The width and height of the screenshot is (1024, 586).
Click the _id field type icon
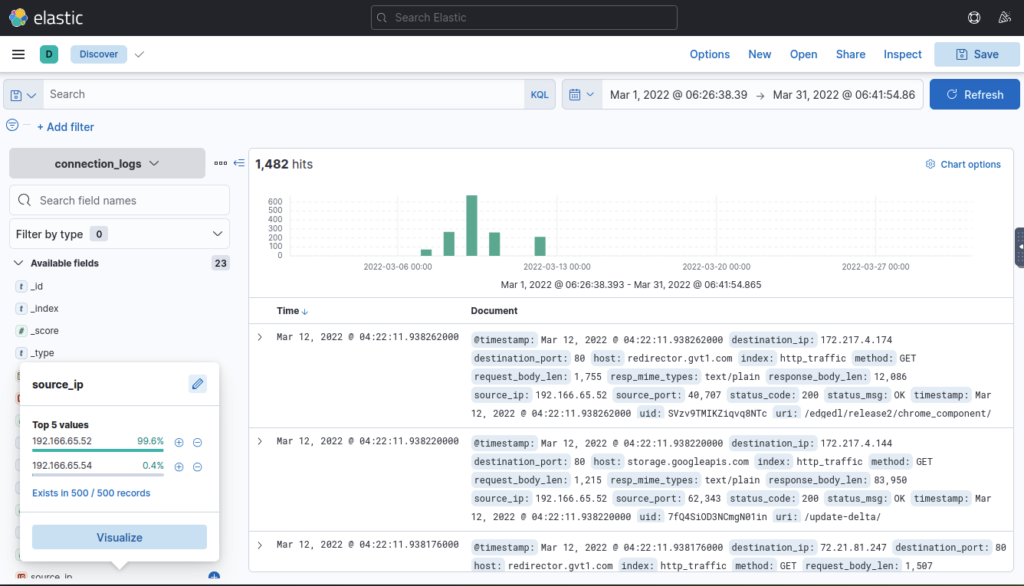point(22,286)
